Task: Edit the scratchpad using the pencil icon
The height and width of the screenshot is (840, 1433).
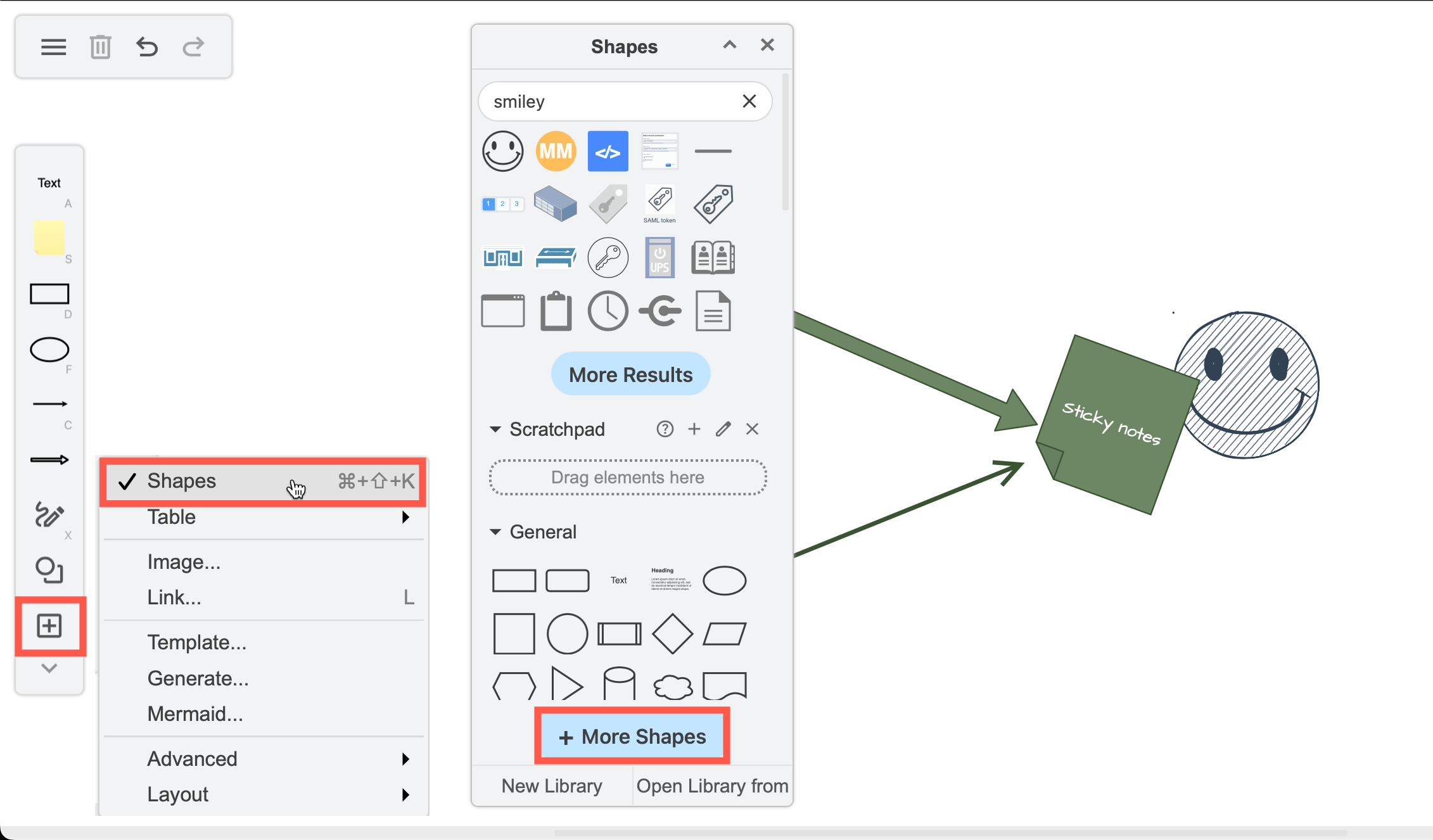Action: tap(723, 429)
